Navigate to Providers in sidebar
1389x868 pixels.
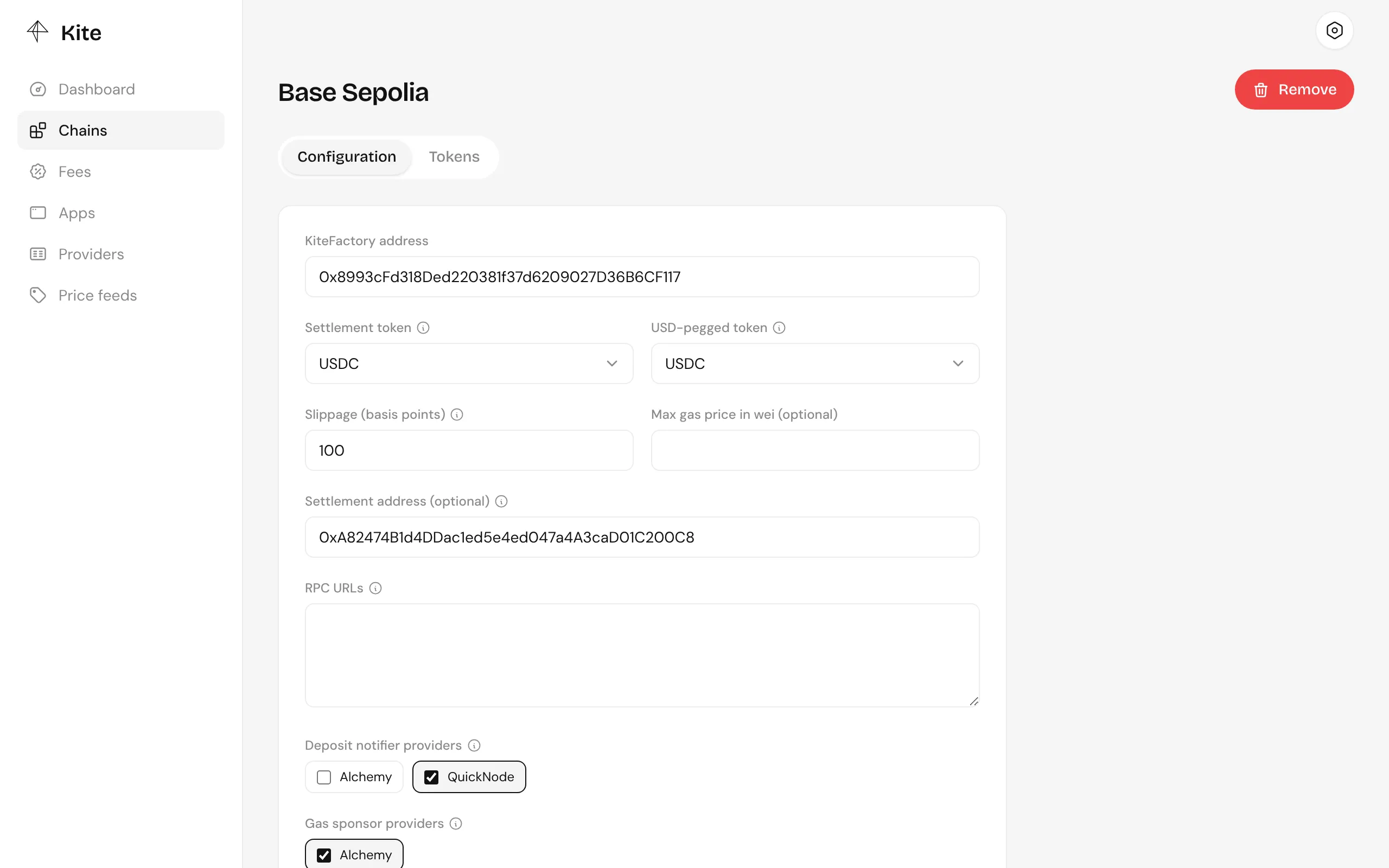point(120,254)
